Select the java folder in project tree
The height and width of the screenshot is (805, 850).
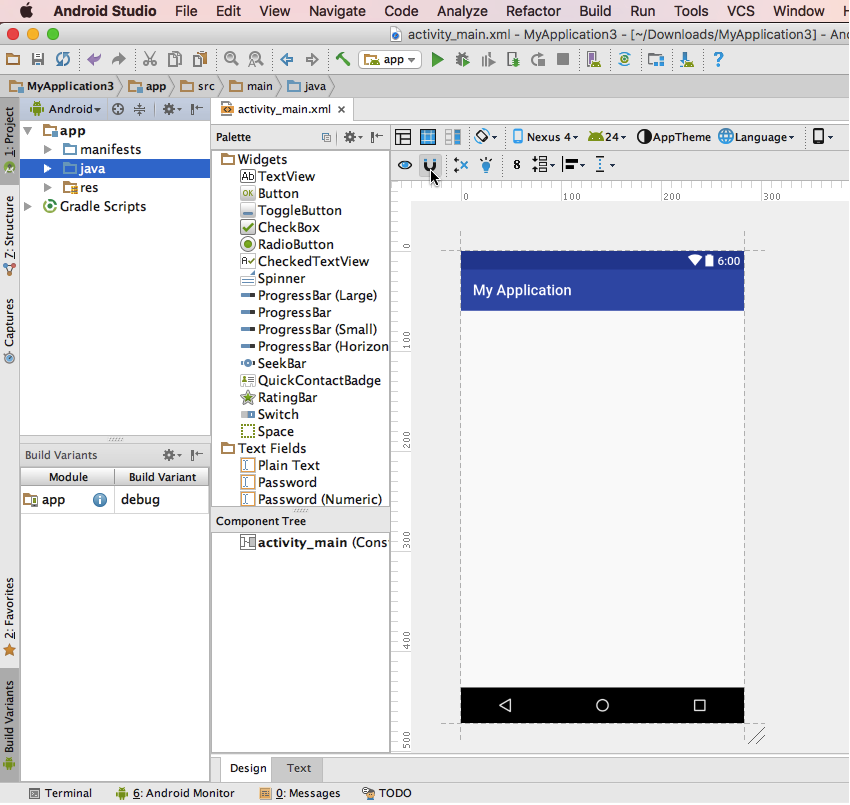point(115,169)
